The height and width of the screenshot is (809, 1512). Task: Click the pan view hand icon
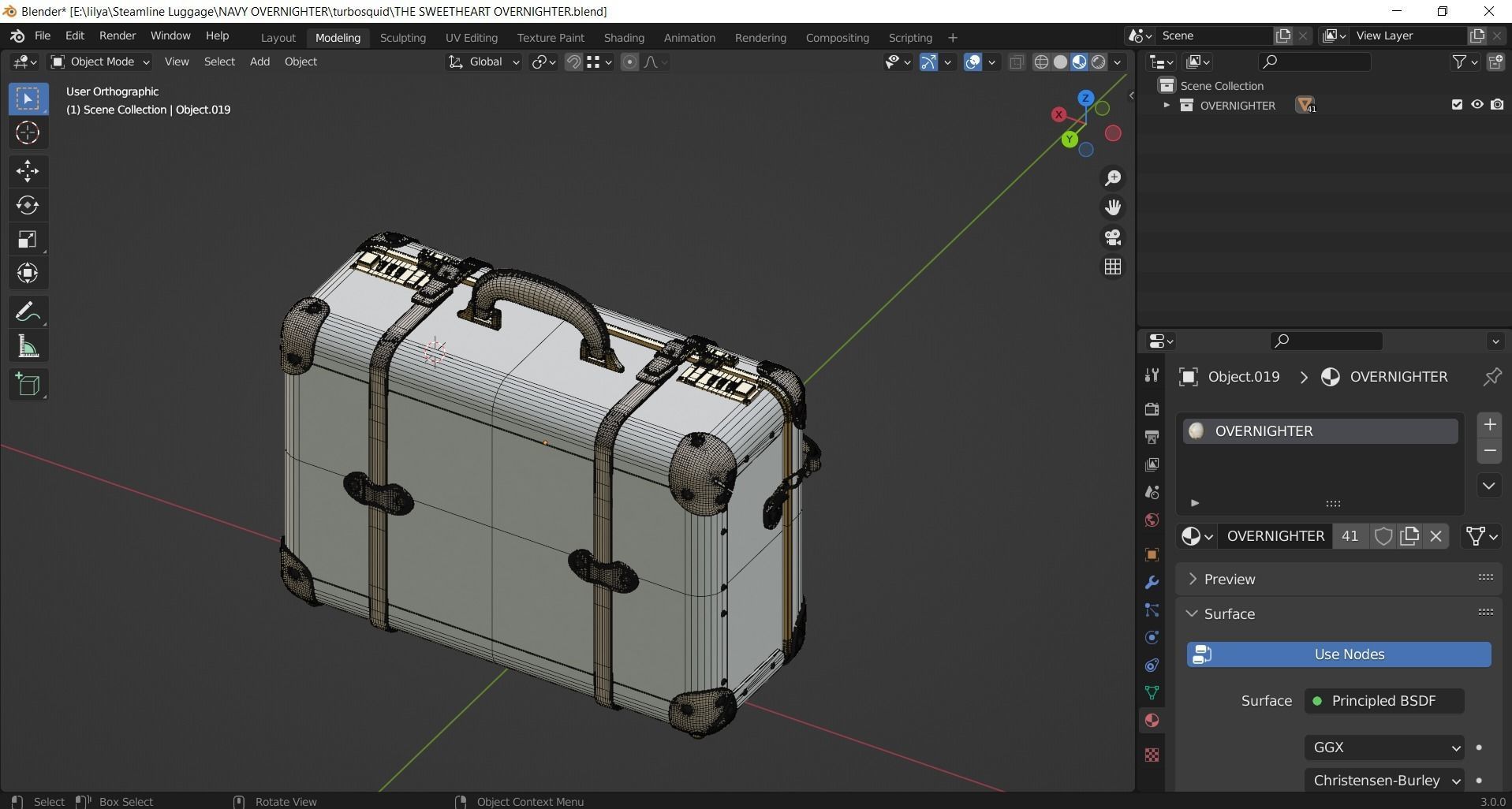point(1113,207)
